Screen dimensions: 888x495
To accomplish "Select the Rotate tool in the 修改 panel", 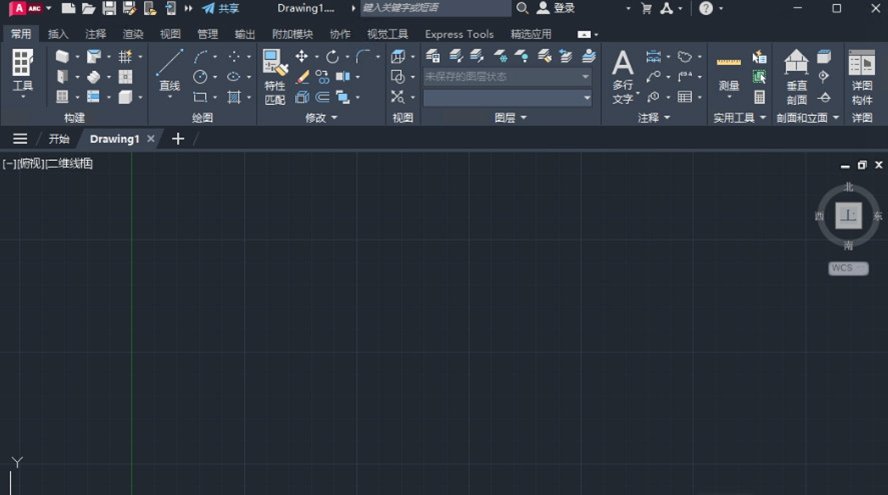I will pos(332,56).
